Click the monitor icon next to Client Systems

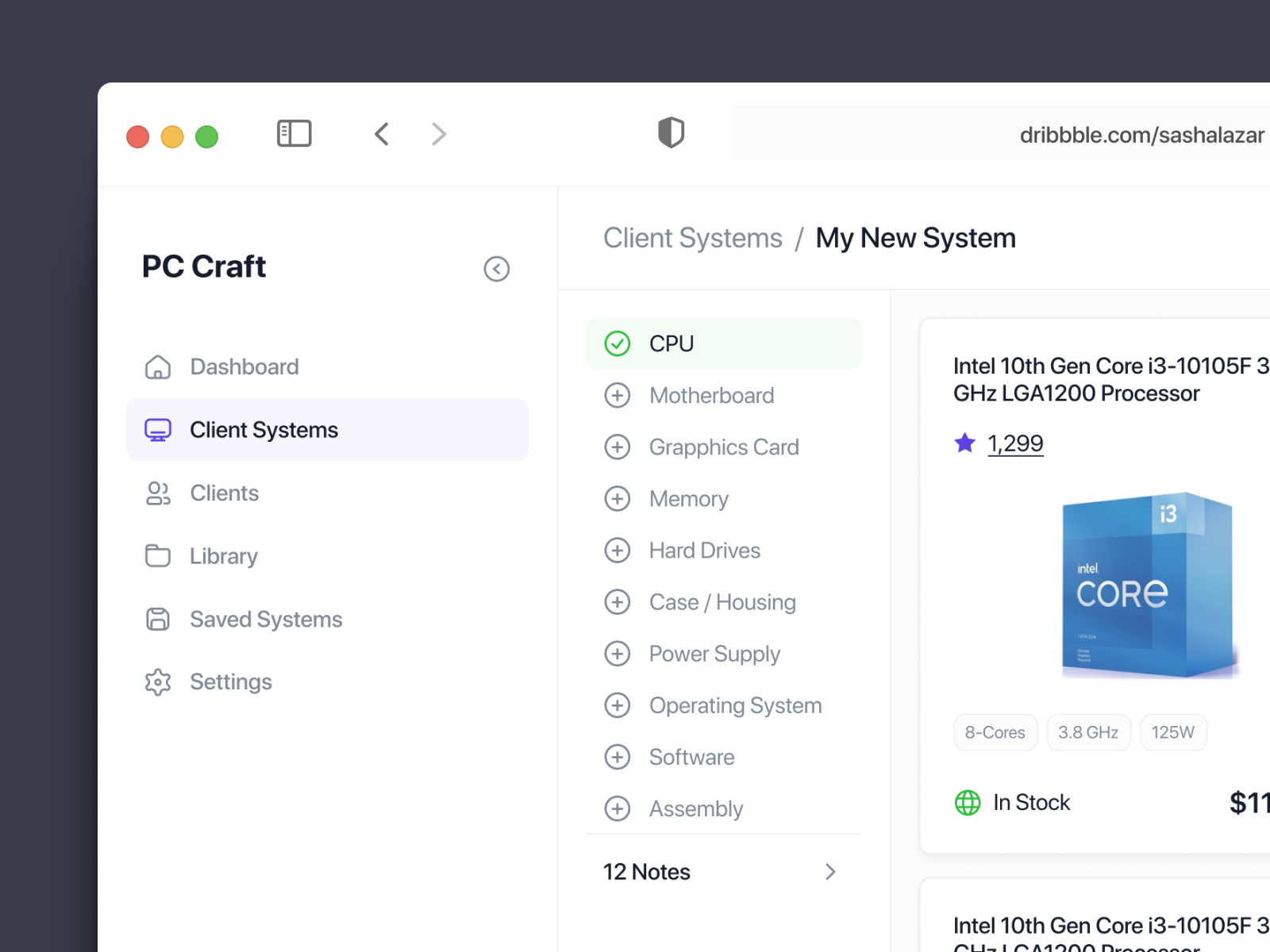158,429
